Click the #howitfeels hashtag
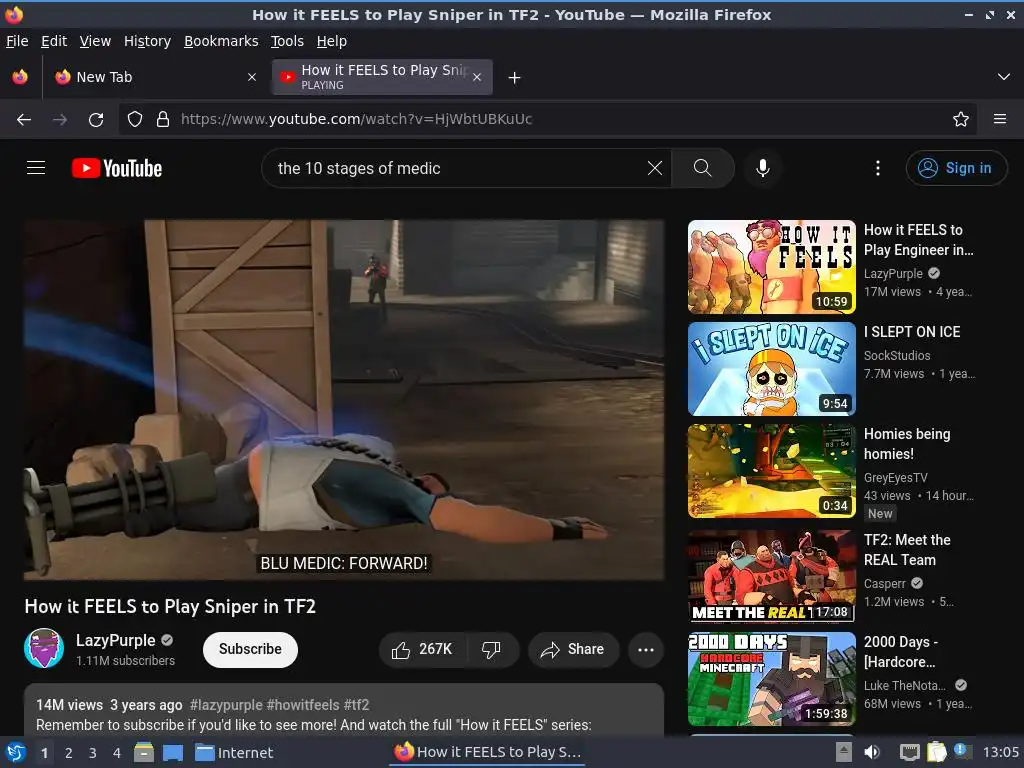 302,705
